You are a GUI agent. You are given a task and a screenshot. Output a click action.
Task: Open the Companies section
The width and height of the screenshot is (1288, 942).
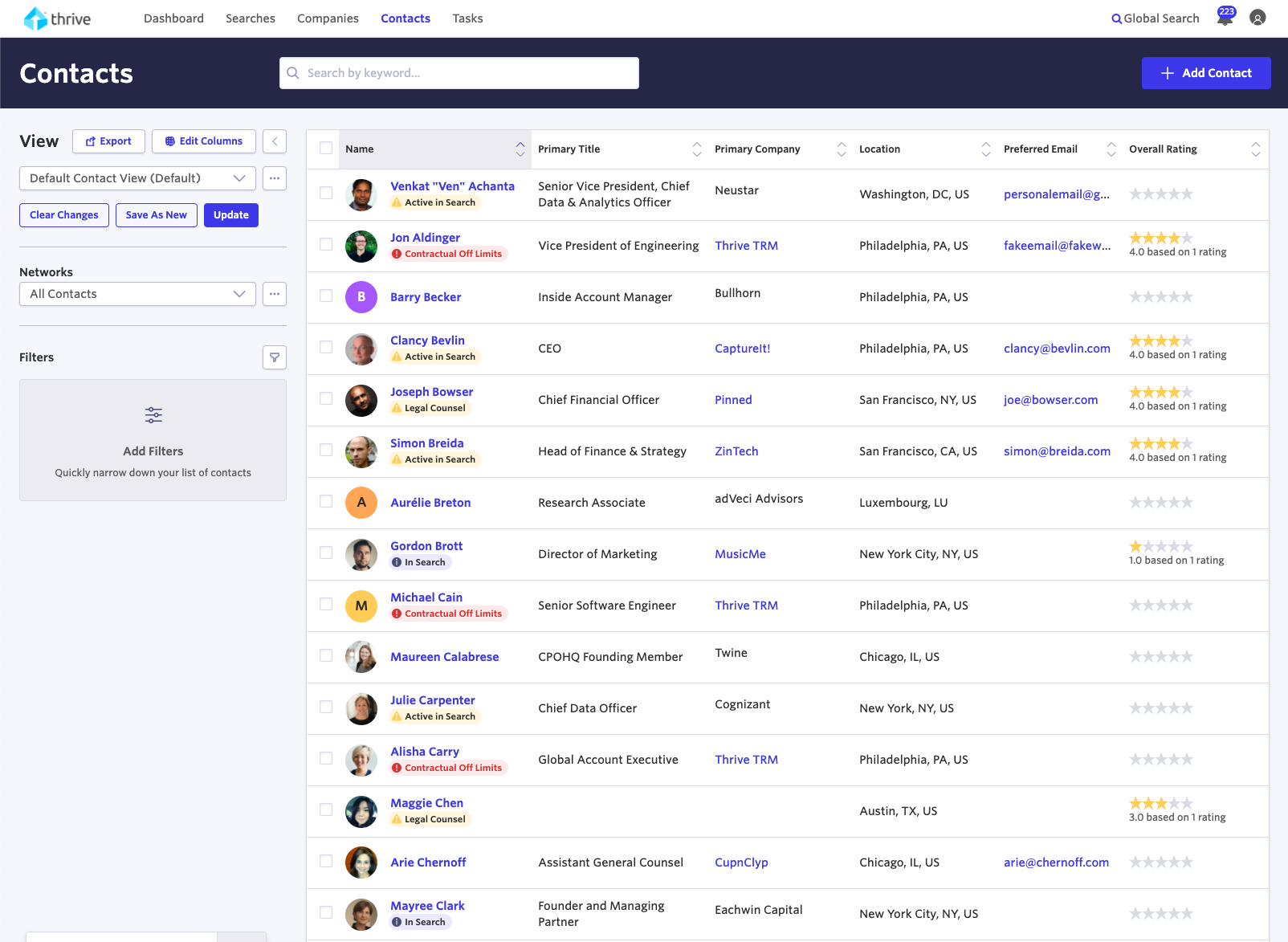[328, 18]
